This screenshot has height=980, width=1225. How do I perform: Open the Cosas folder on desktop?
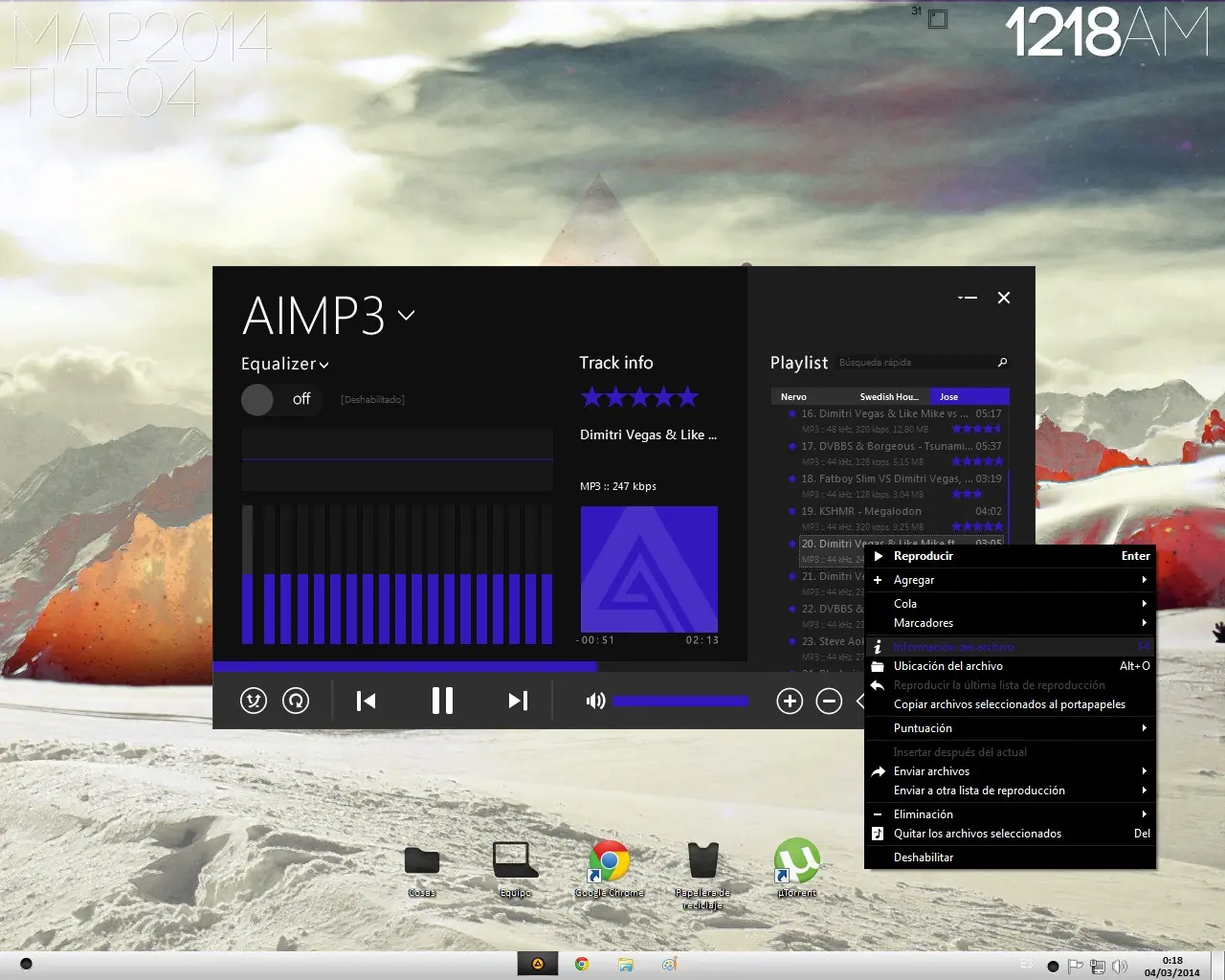[x=422, y=869]
